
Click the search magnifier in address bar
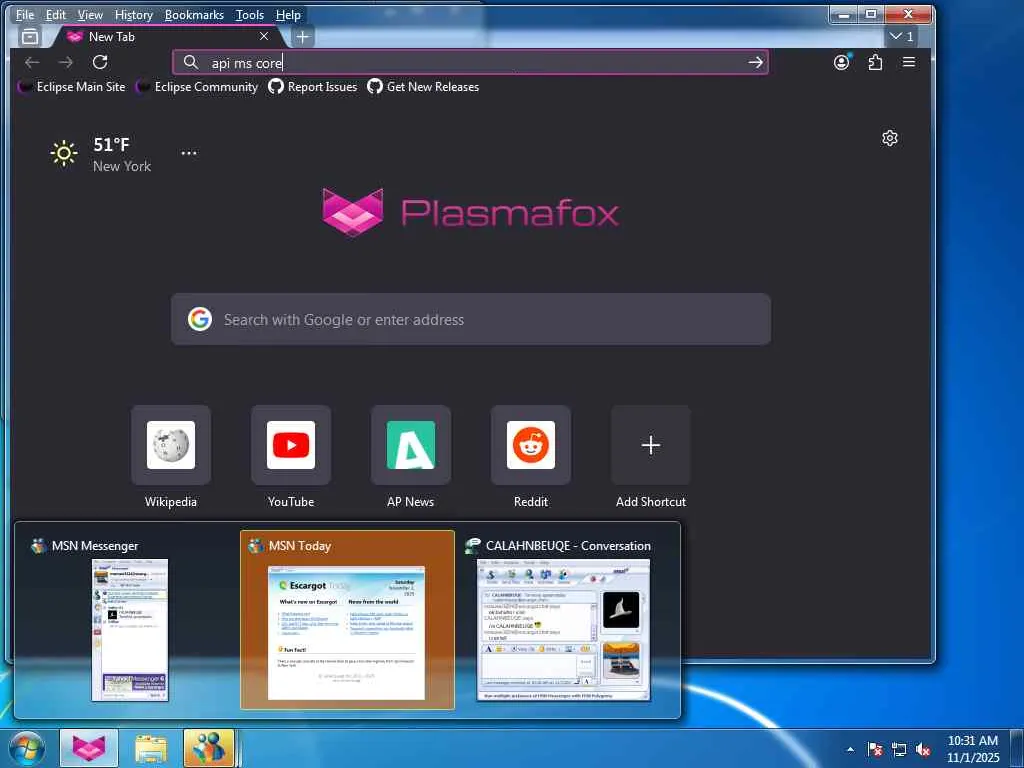(x=190, y=62)
